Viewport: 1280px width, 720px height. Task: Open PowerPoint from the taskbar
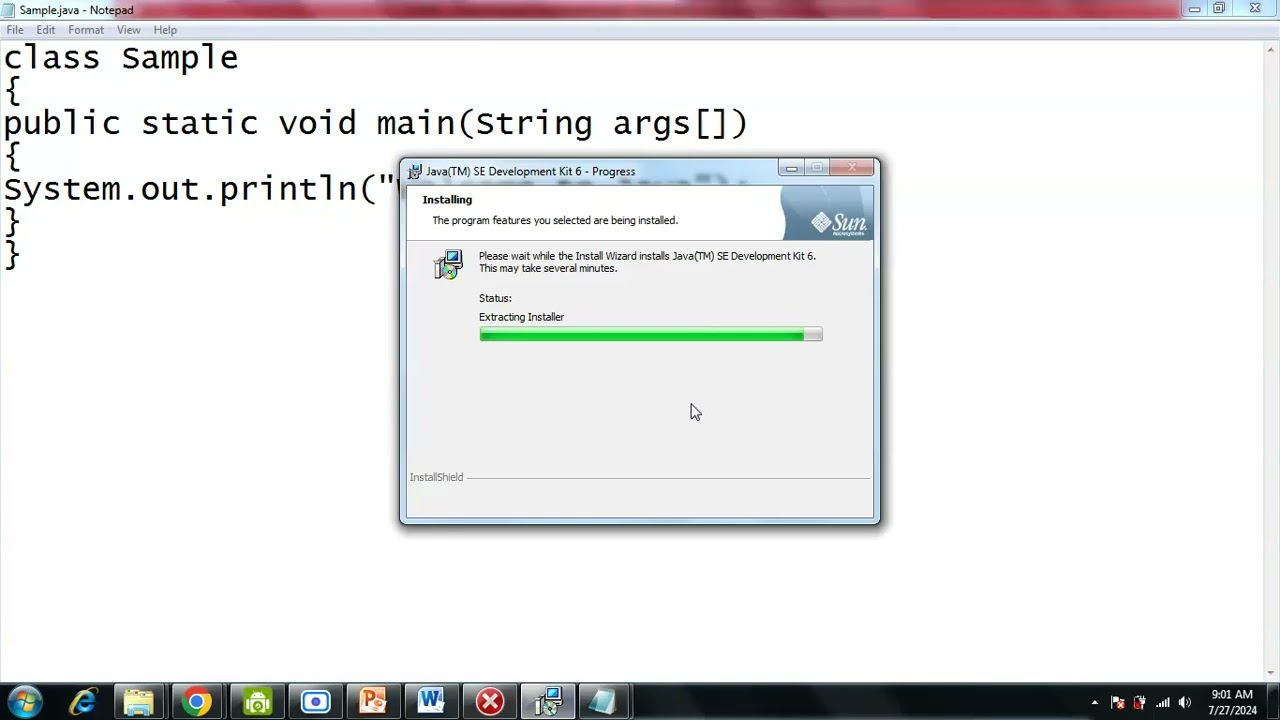pos(373,702)
